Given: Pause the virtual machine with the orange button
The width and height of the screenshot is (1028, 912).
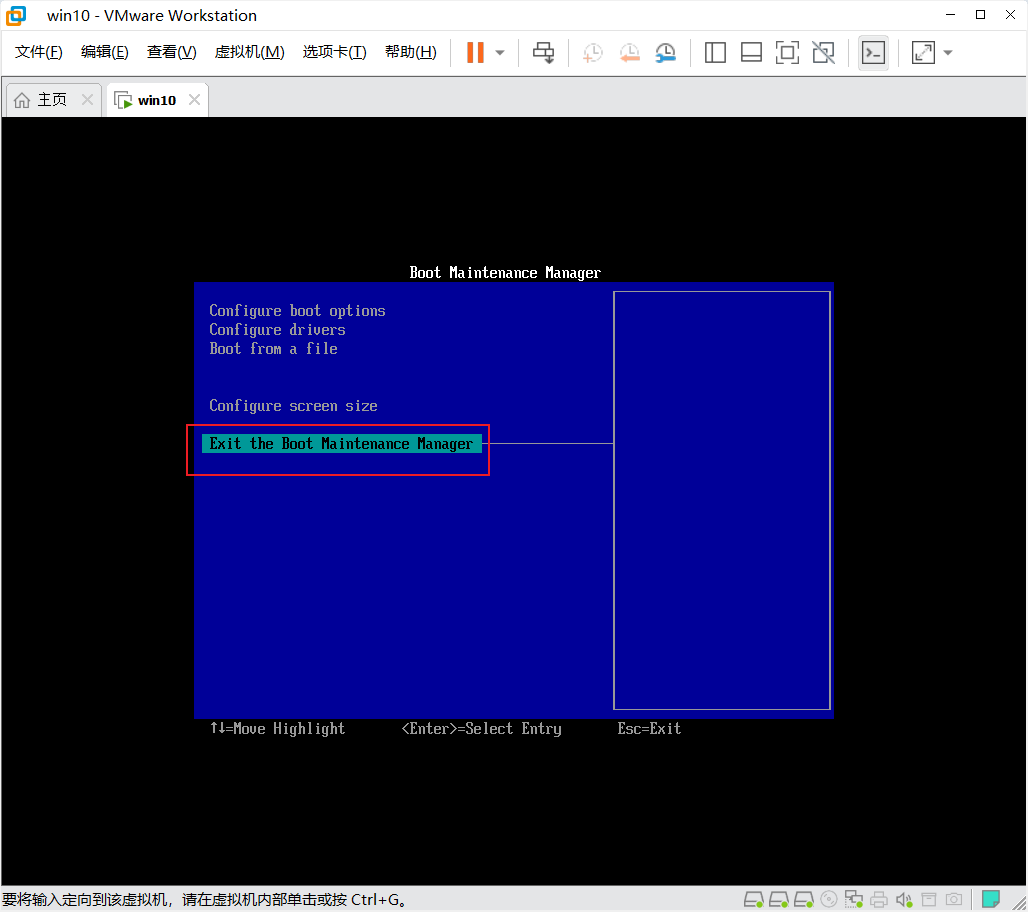Looking at the screenshot, I should point(475,52).
